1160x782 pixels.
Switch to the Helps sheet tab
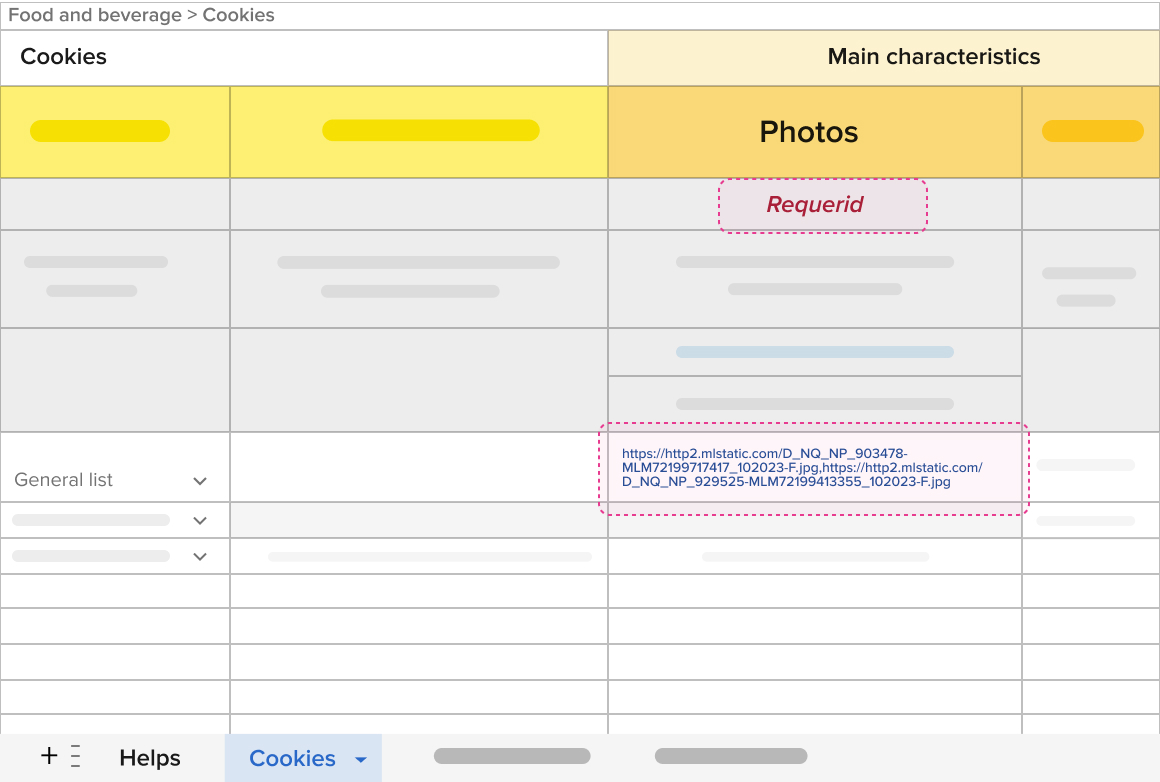[150, 759]
